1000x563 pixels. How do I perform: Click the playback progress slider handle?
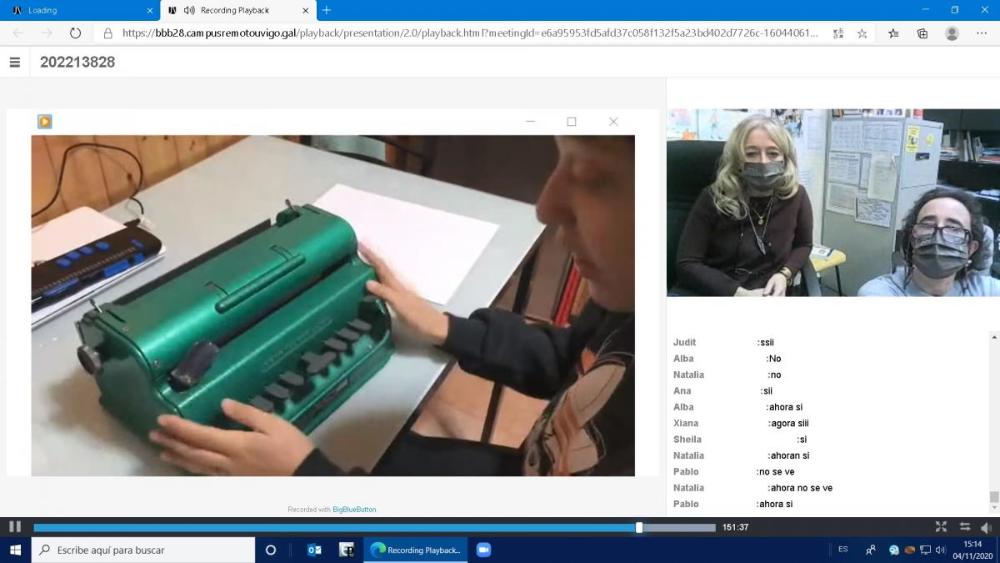[x=639, y=527]
